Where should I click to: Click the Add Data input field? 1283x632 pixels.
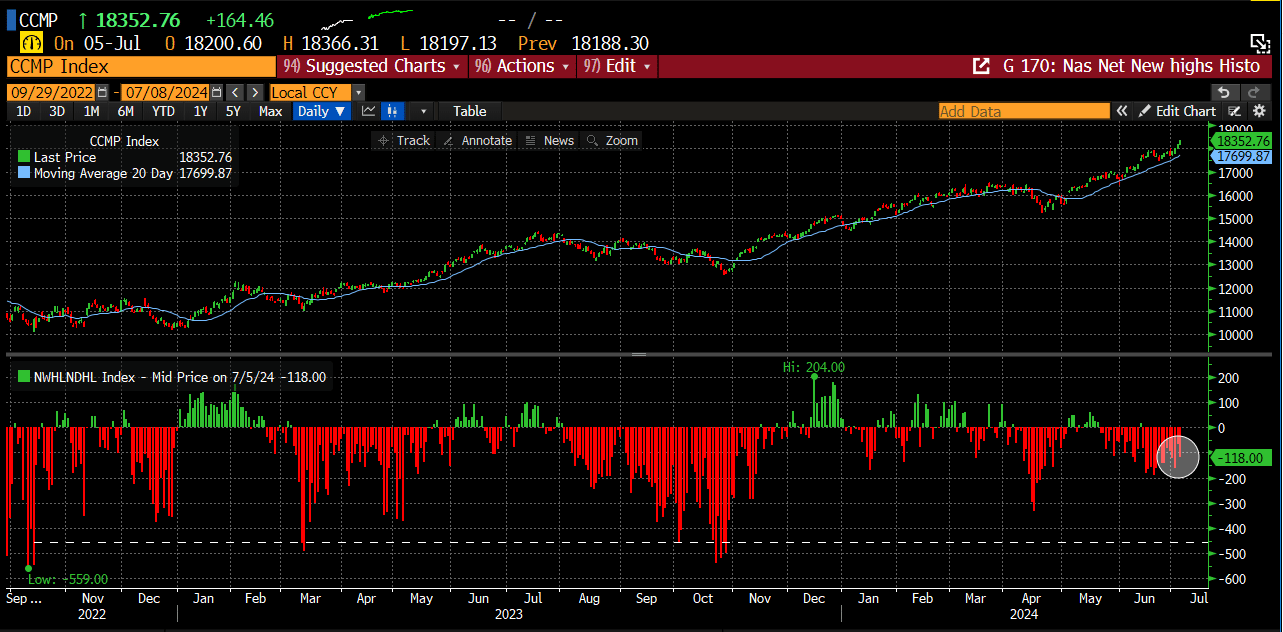pyautogui.click(x=1024, y=111)
